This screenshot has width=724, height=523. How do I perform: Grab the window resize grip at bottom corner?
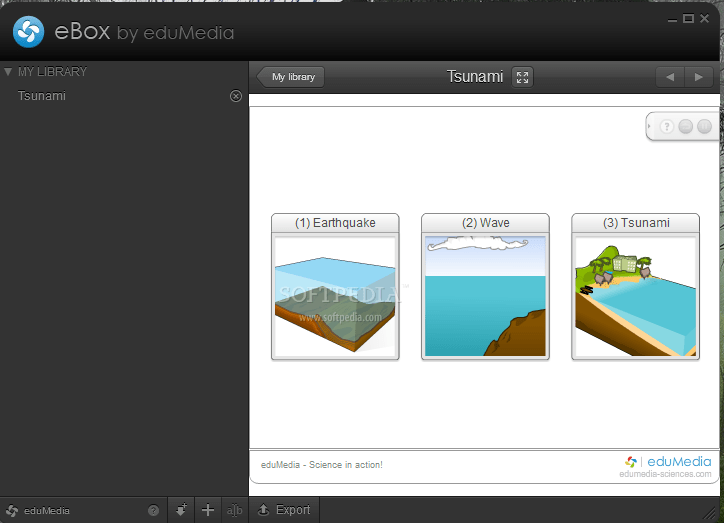coord(708,513)
